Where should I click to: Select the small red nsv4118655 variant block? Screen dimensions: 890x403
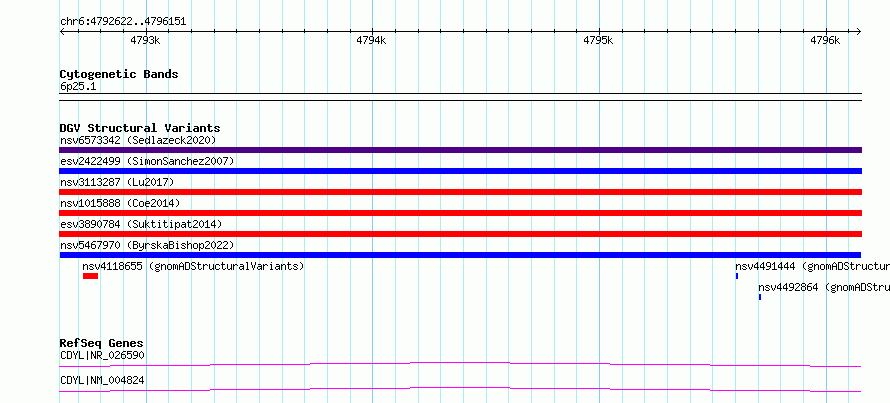(x=90, y=276)
